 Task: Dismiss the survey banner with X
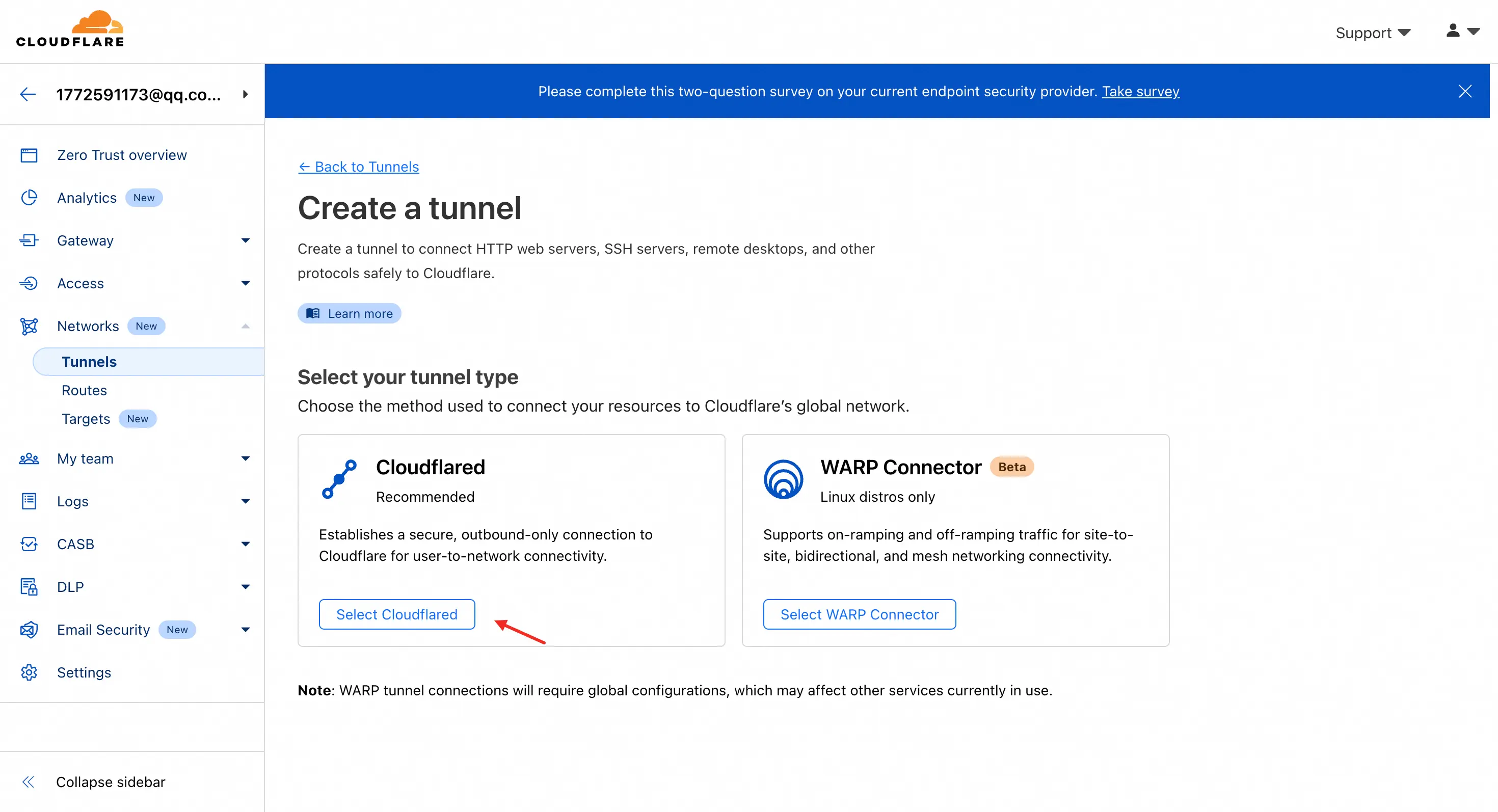(1465, 91)
